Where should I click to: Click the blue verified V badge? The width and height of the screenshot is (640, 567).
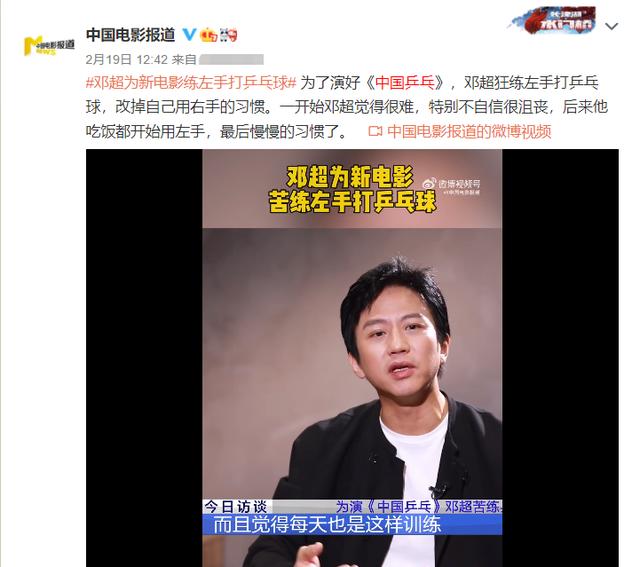189,34
